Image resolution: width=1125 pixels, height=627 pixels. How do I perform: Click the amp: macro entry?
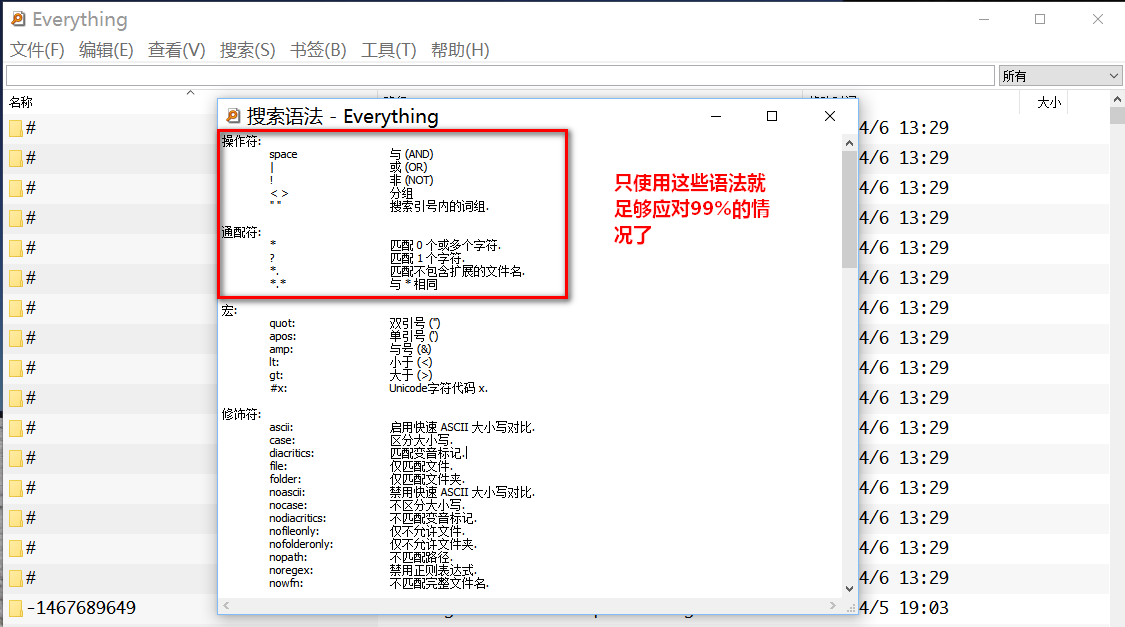coord(281,349)
